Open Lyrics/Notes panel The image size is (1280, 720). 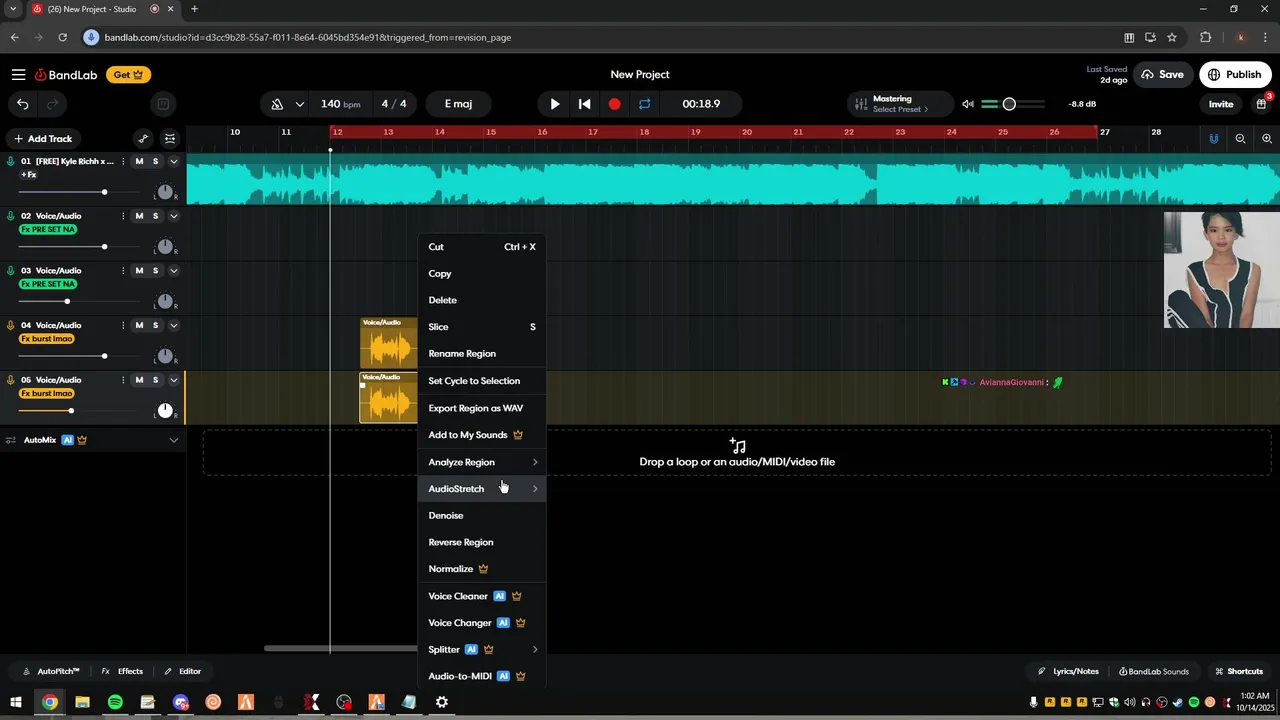(x=1068, y=672)
